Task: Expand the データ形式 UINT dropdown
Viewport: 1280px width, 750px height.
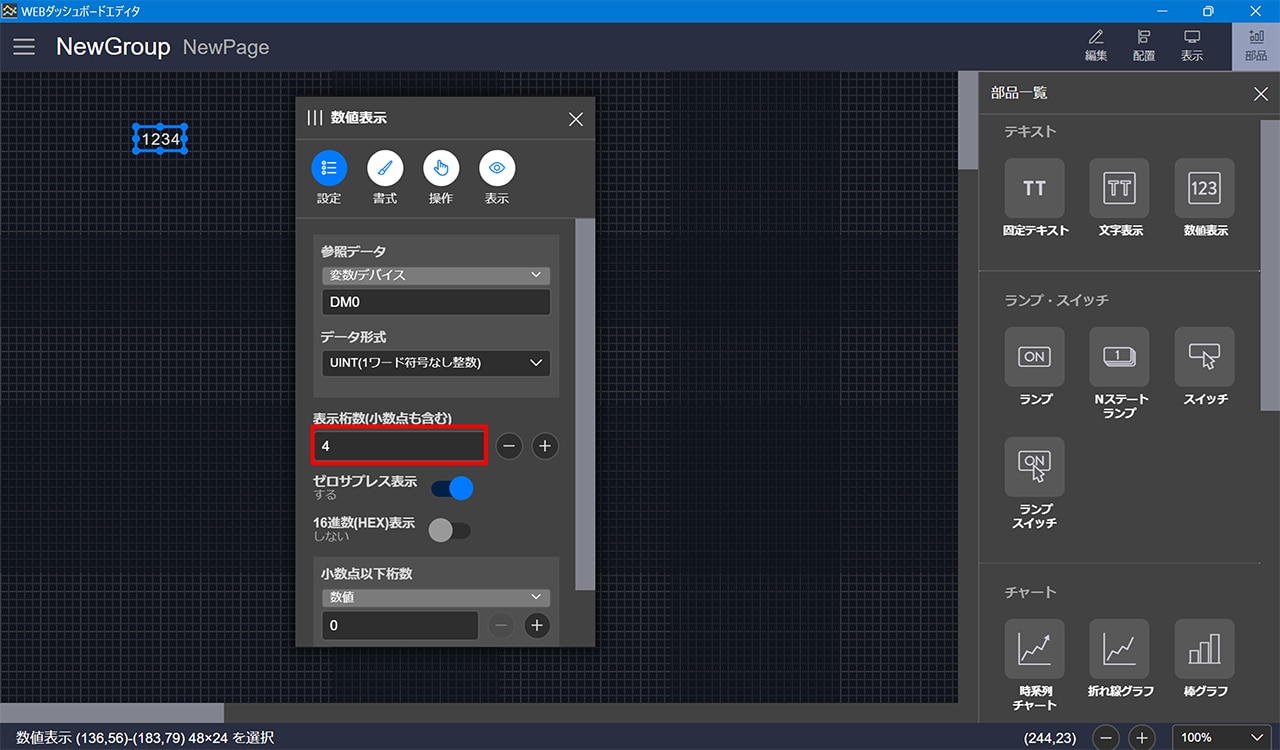Action: (435, 363)
